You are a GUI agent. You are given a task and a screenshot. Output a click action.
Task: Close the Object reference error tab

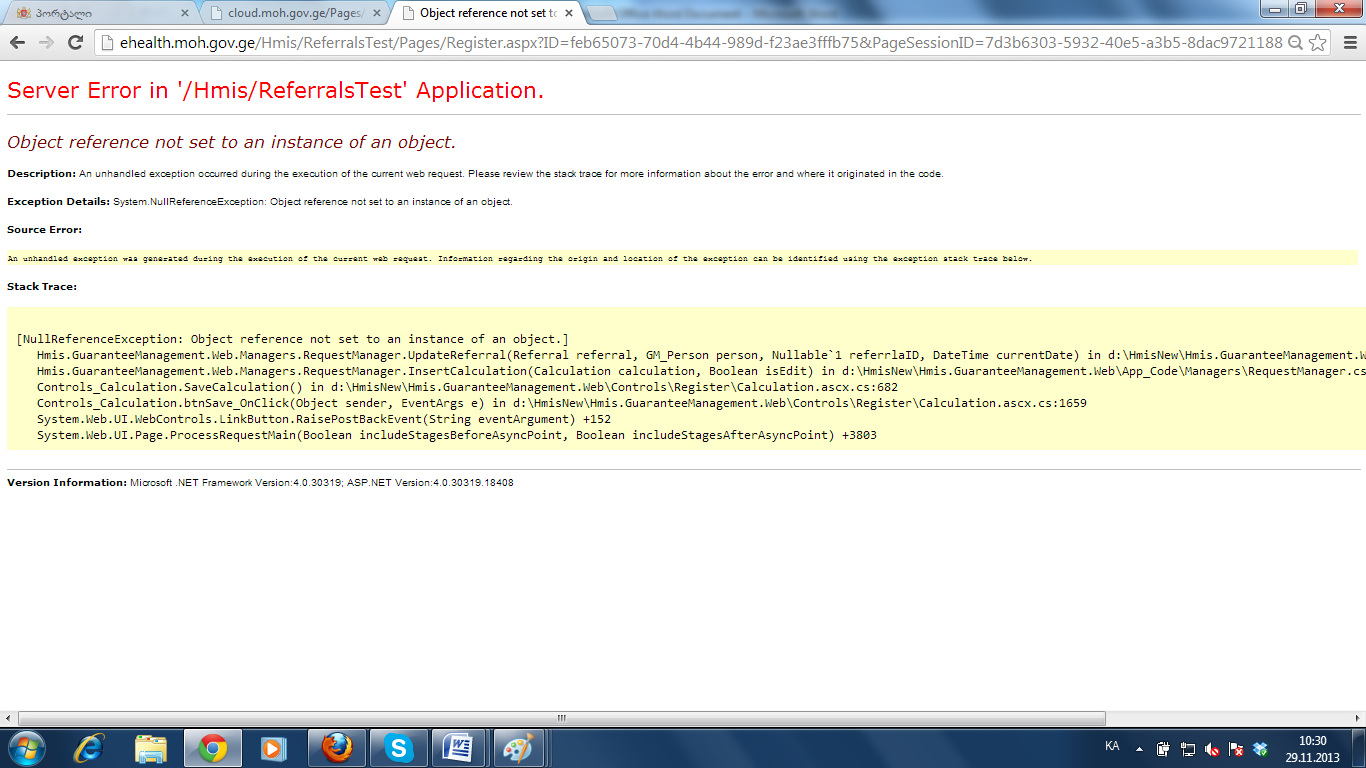571,13
